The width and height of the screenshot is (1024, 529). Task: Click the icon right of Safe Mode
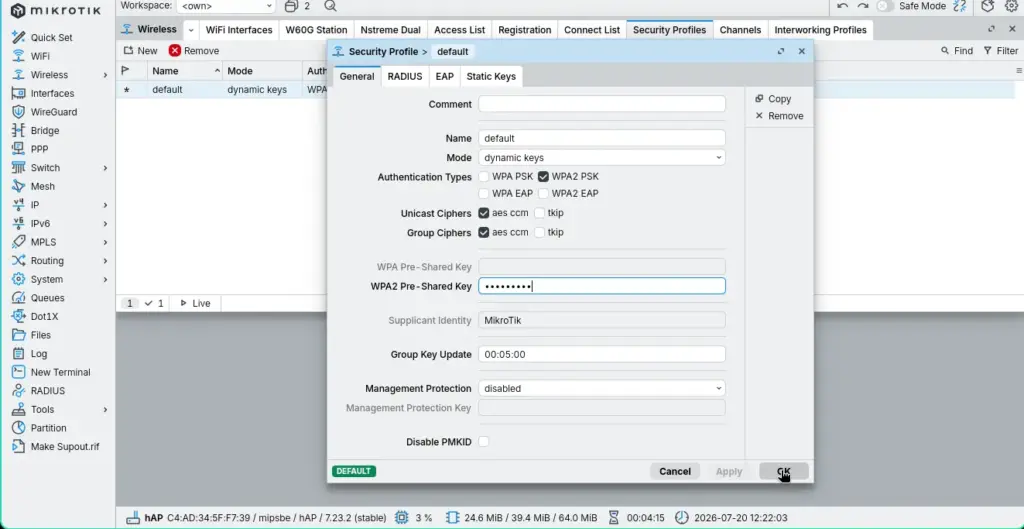(x=959, y=6)
